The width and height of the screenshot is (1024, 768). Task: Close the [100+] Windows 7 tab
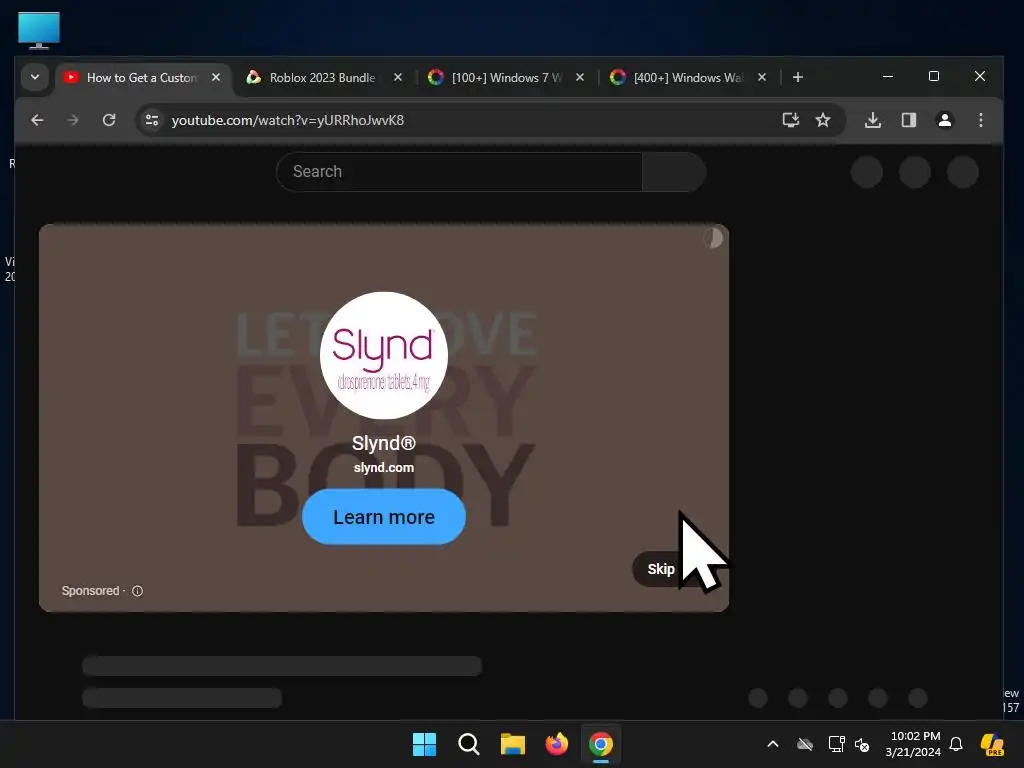pyautogui.click(x=579, y=78)
